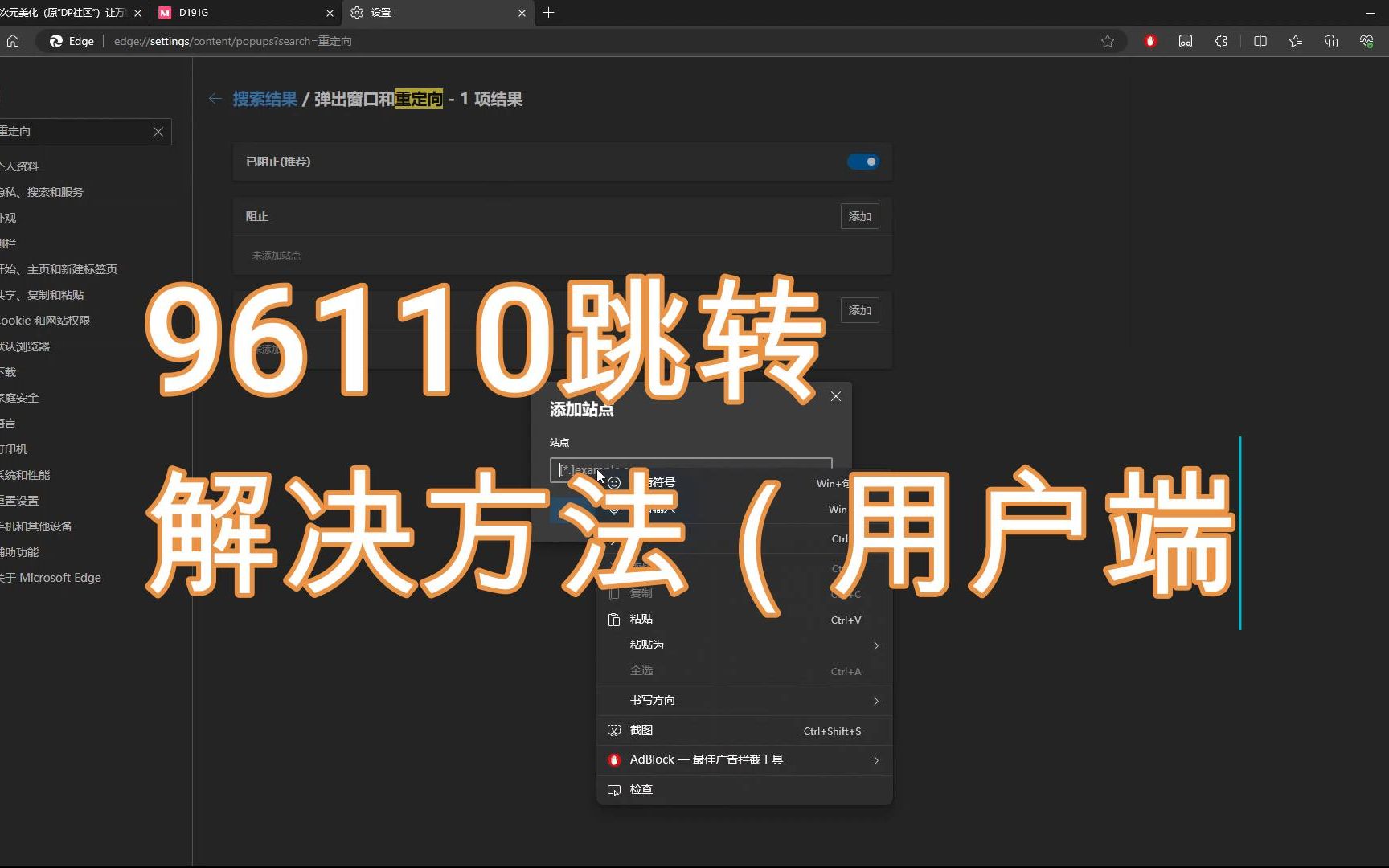Open the AdBlock extension icon
Image resolution: width=1389 pixels, height=868 pixels.
[x=1150, y=41]
